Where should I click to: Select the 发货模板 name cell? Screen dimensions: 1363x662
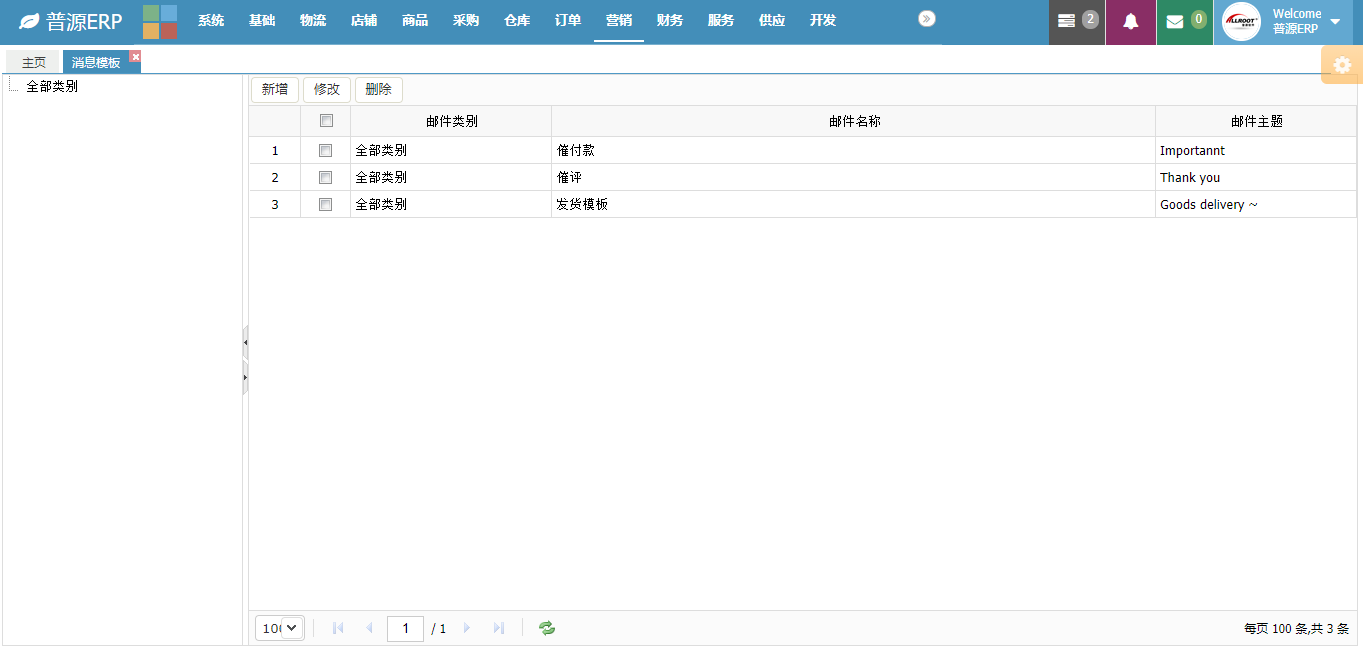pos(854,204)
